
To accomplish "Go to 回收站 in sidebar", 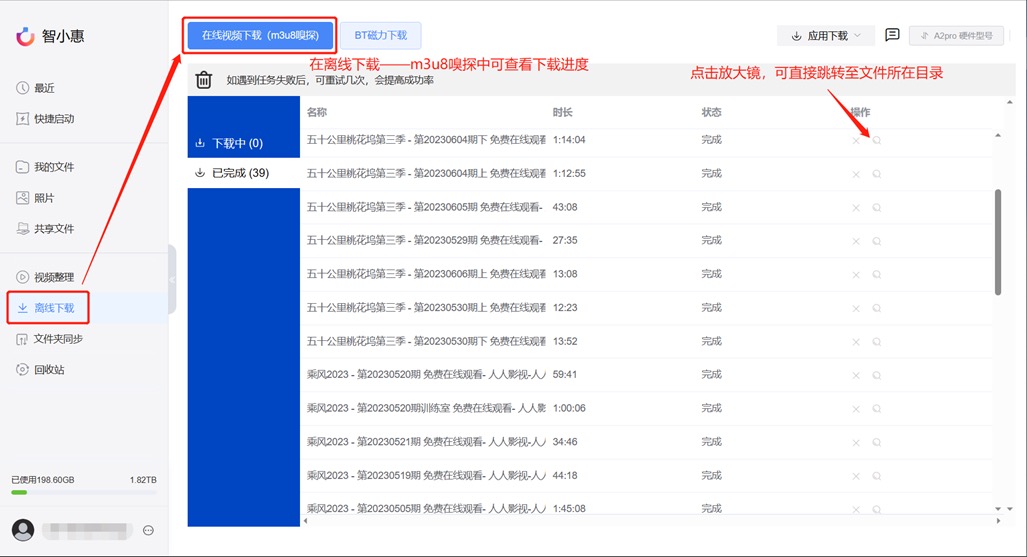I will (x=48, y=370).
